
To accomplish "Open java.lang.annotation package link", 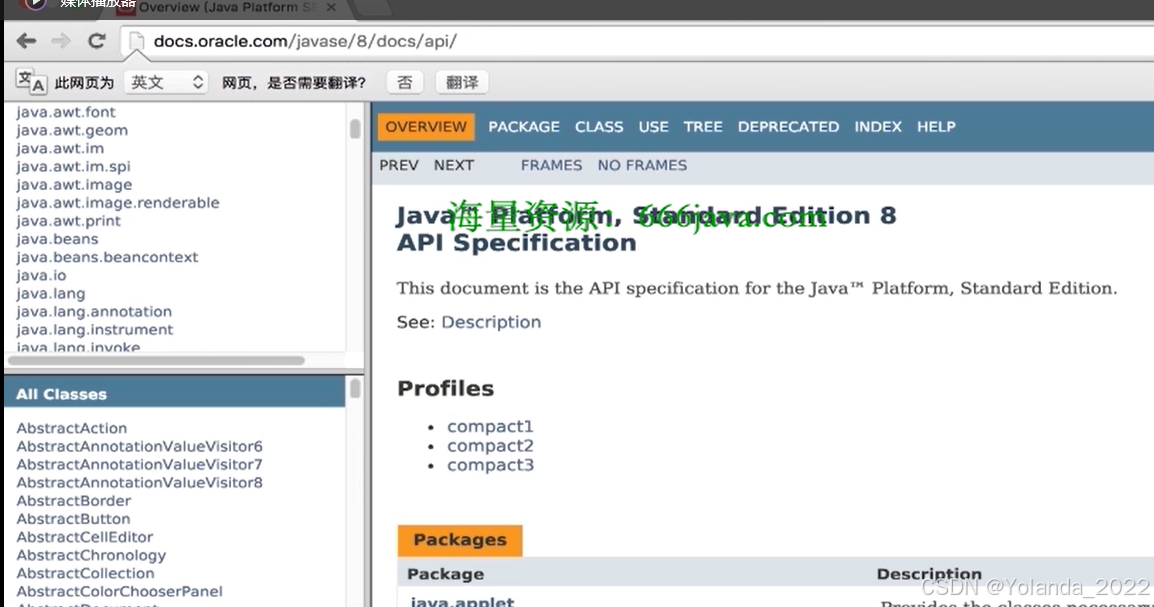I will pyautogui.click(x=93, y=311).
